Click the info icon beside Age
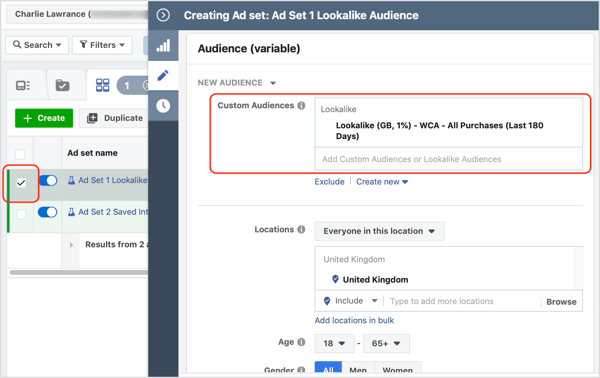 [302, 342]
